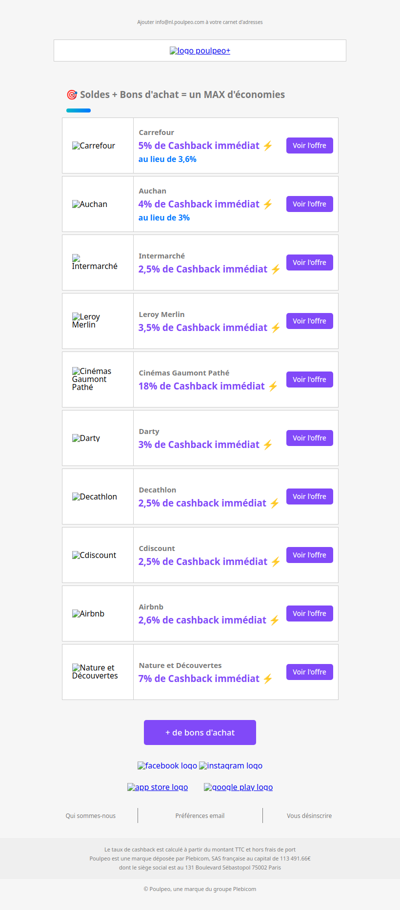
Task: Click Voir l'offre for Auchan
Action: tap(309, 204)
